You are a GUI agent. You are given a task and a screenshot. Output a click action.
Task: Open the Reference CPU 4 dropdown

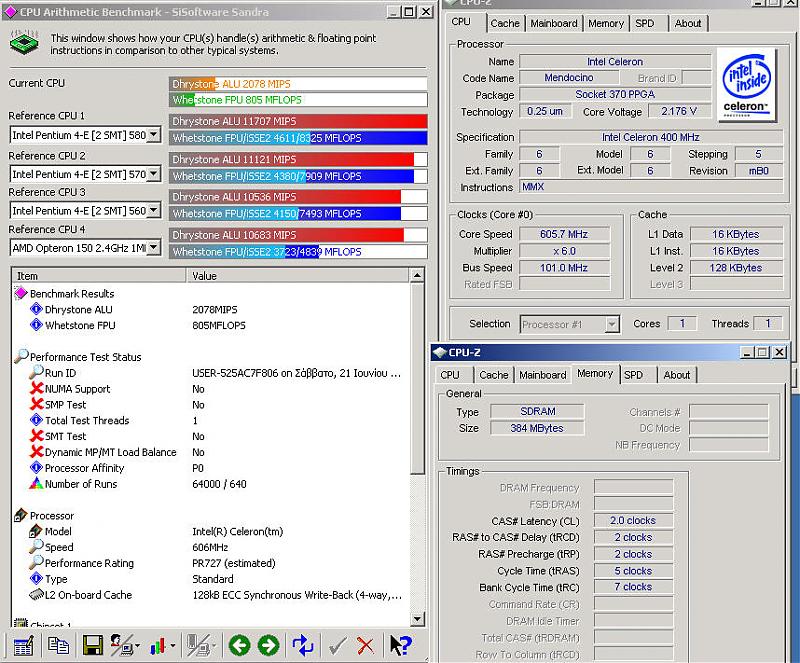click(x=154, y=248)
